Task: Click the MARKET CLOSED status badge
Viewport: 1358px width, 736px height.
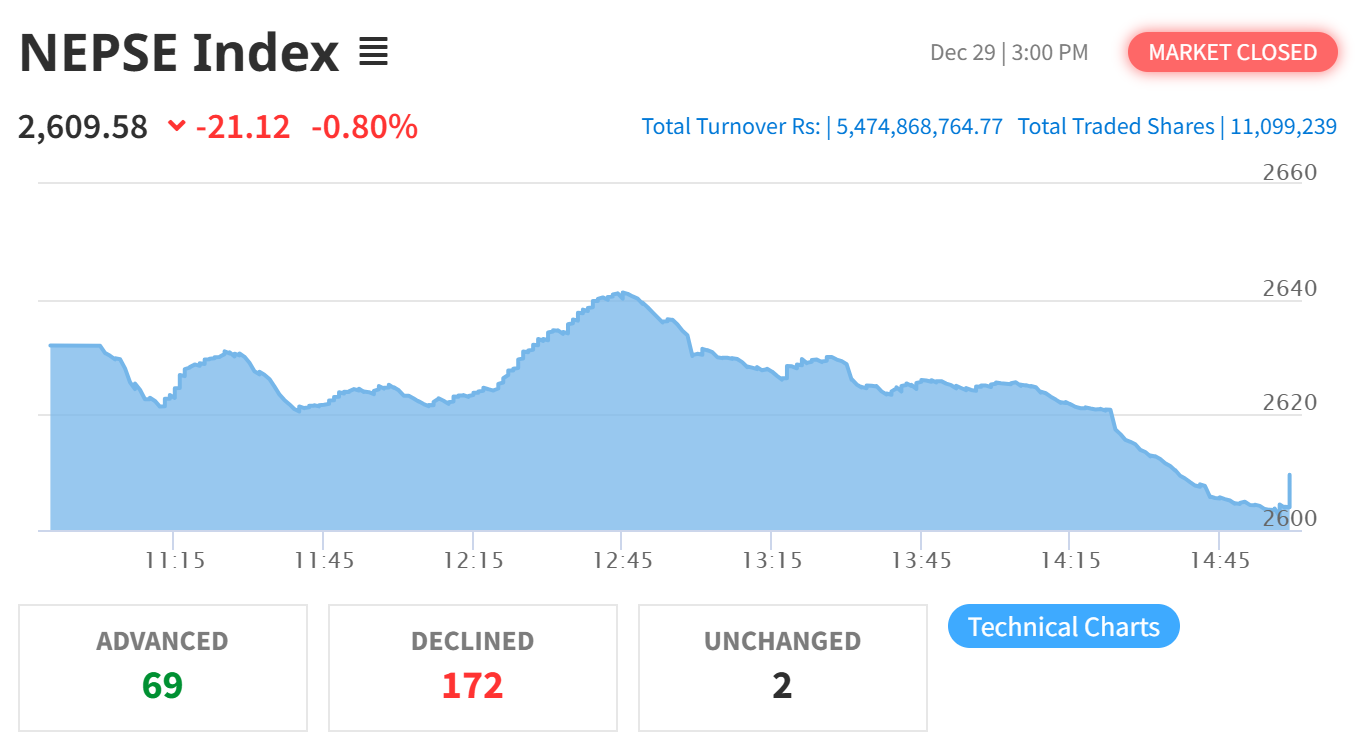Action: click(x=1232, y=52)
